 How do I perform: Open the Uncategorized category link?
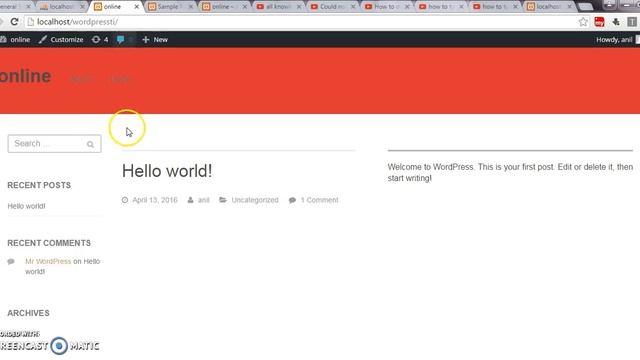pos(255,200)
